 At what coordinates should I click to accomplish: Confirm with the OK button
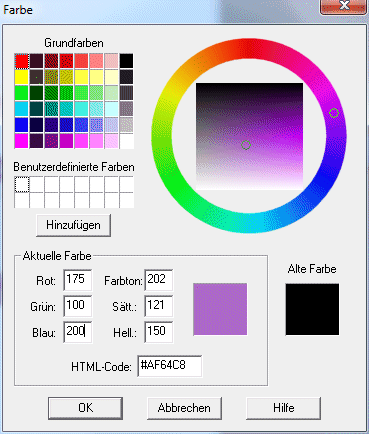tap(86, 408)
